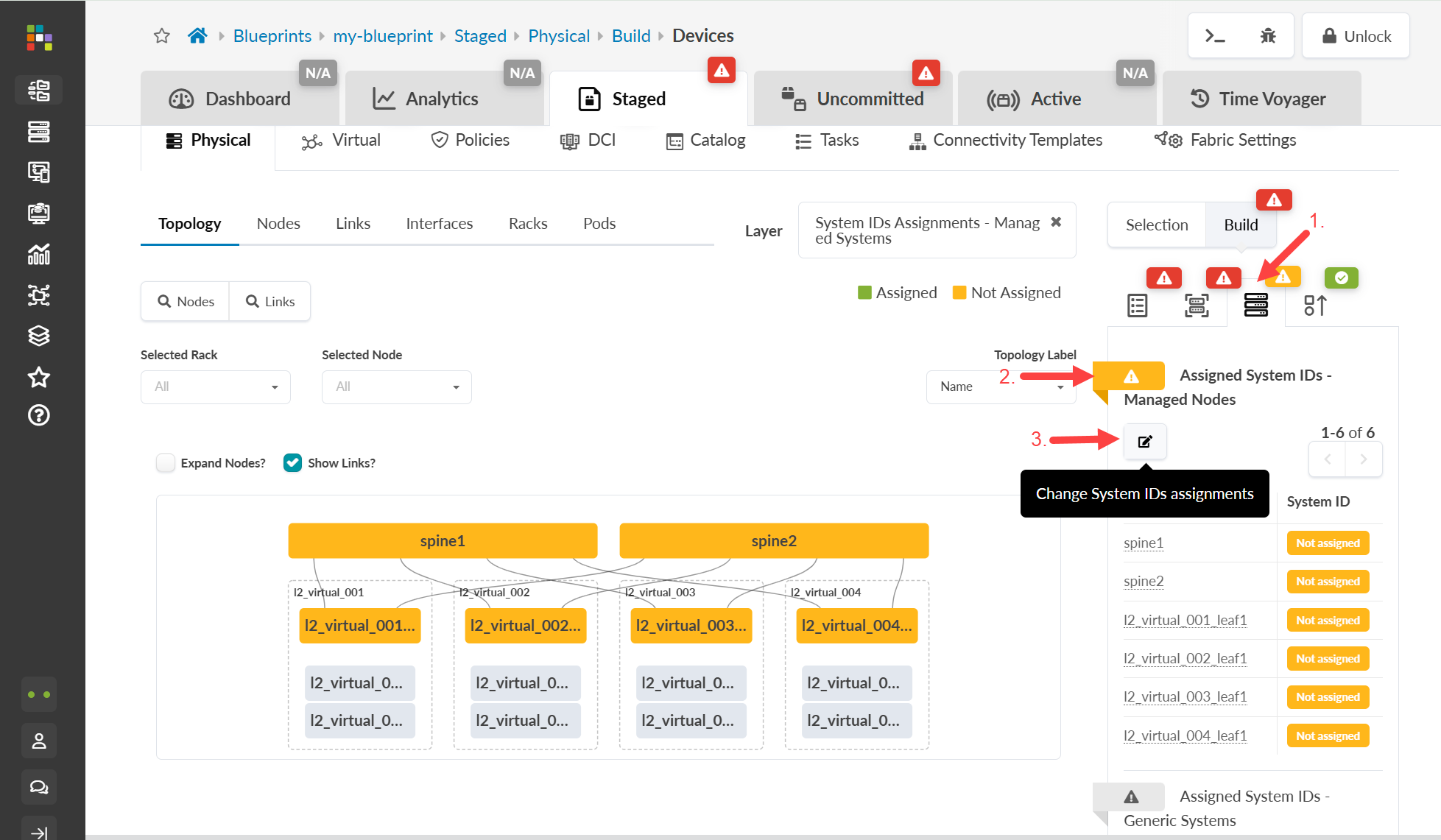Enable the Expand Nodes checkbox

click(x=166, y=463)
